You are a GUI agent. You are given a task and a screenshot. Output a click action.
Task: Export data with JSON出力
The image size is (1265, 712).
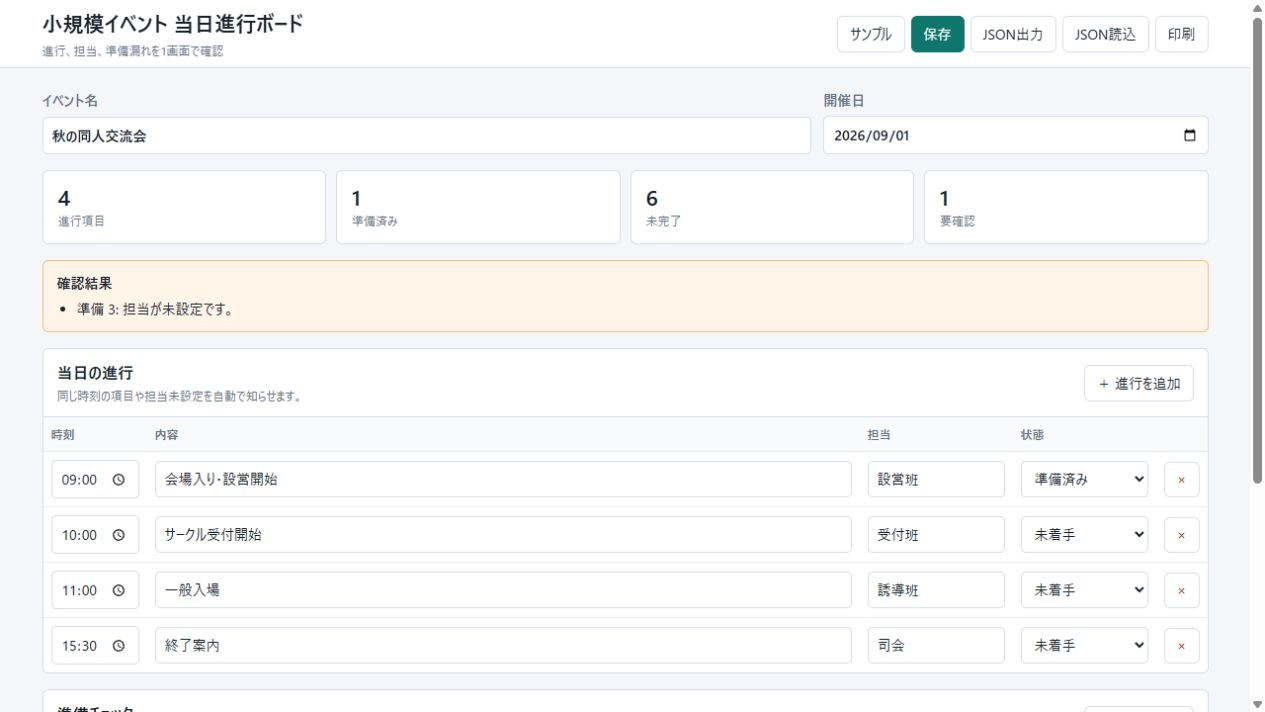point(1013,34)
